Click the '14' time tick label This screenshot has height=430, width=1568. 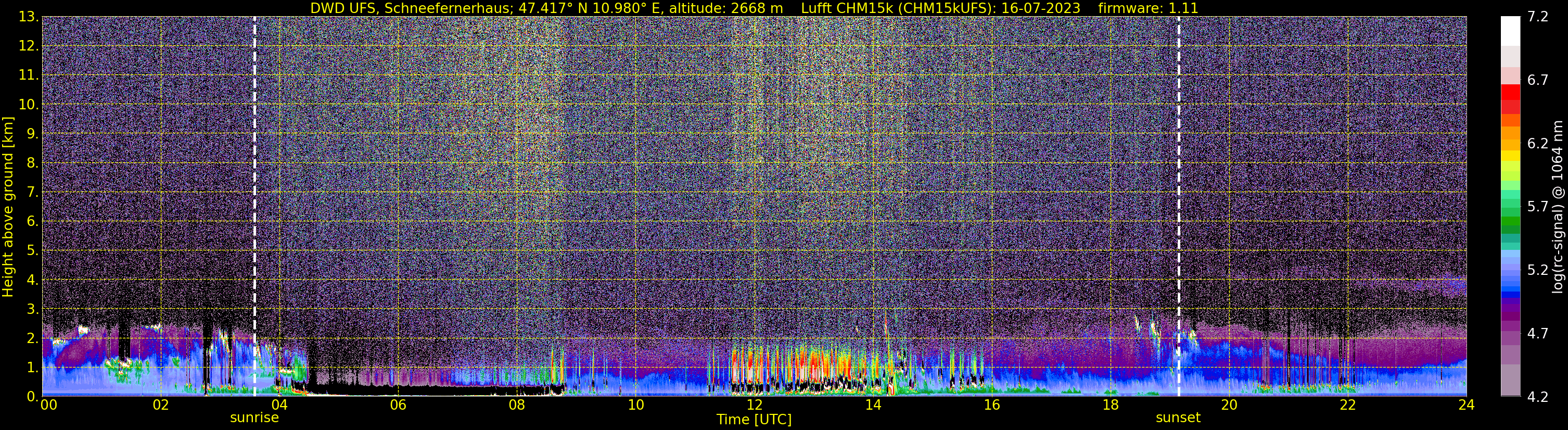(x=873, y=405)
